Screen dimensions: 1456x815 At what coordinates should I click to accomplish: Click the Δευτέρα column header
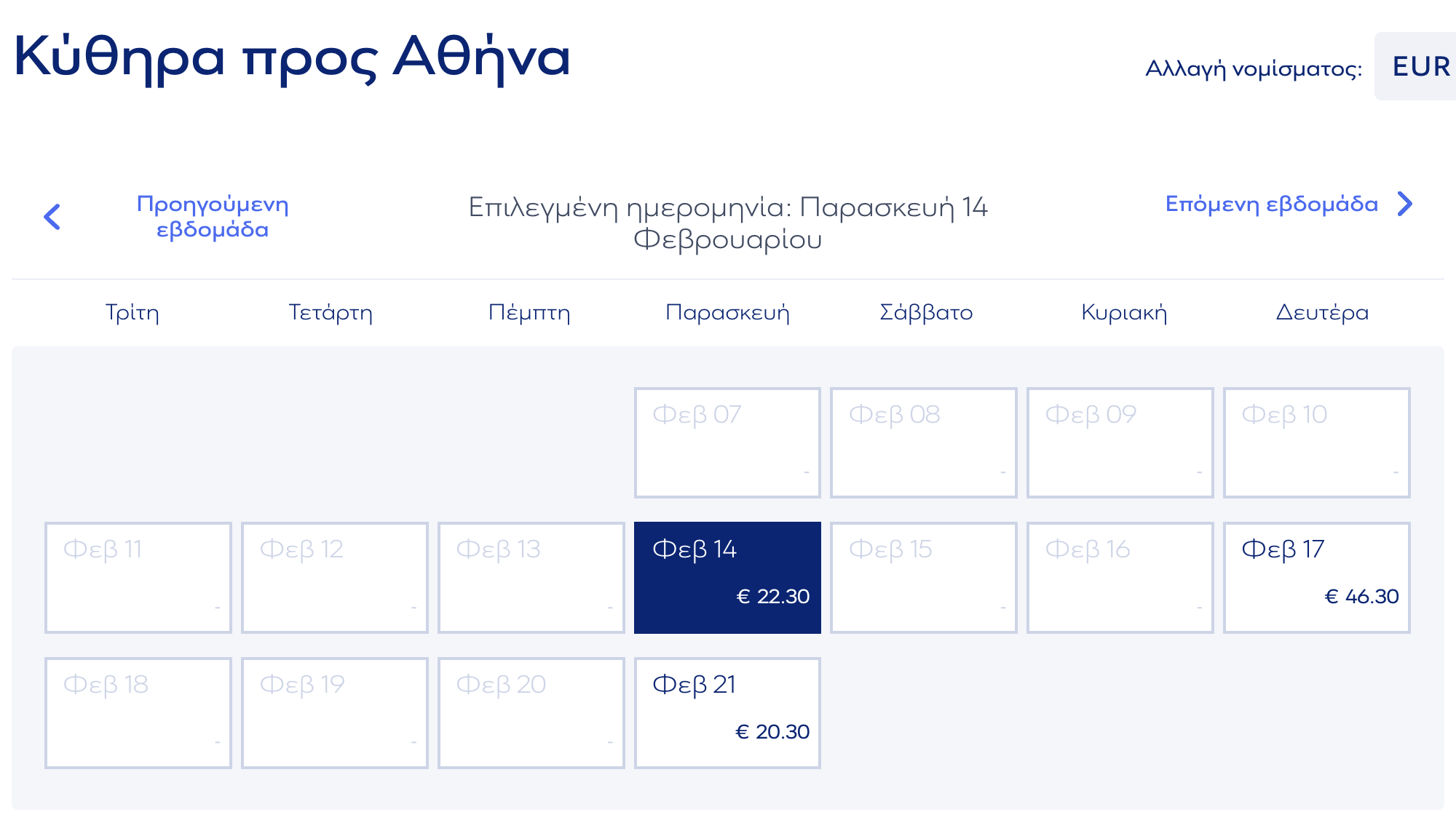click(1322, 312)
